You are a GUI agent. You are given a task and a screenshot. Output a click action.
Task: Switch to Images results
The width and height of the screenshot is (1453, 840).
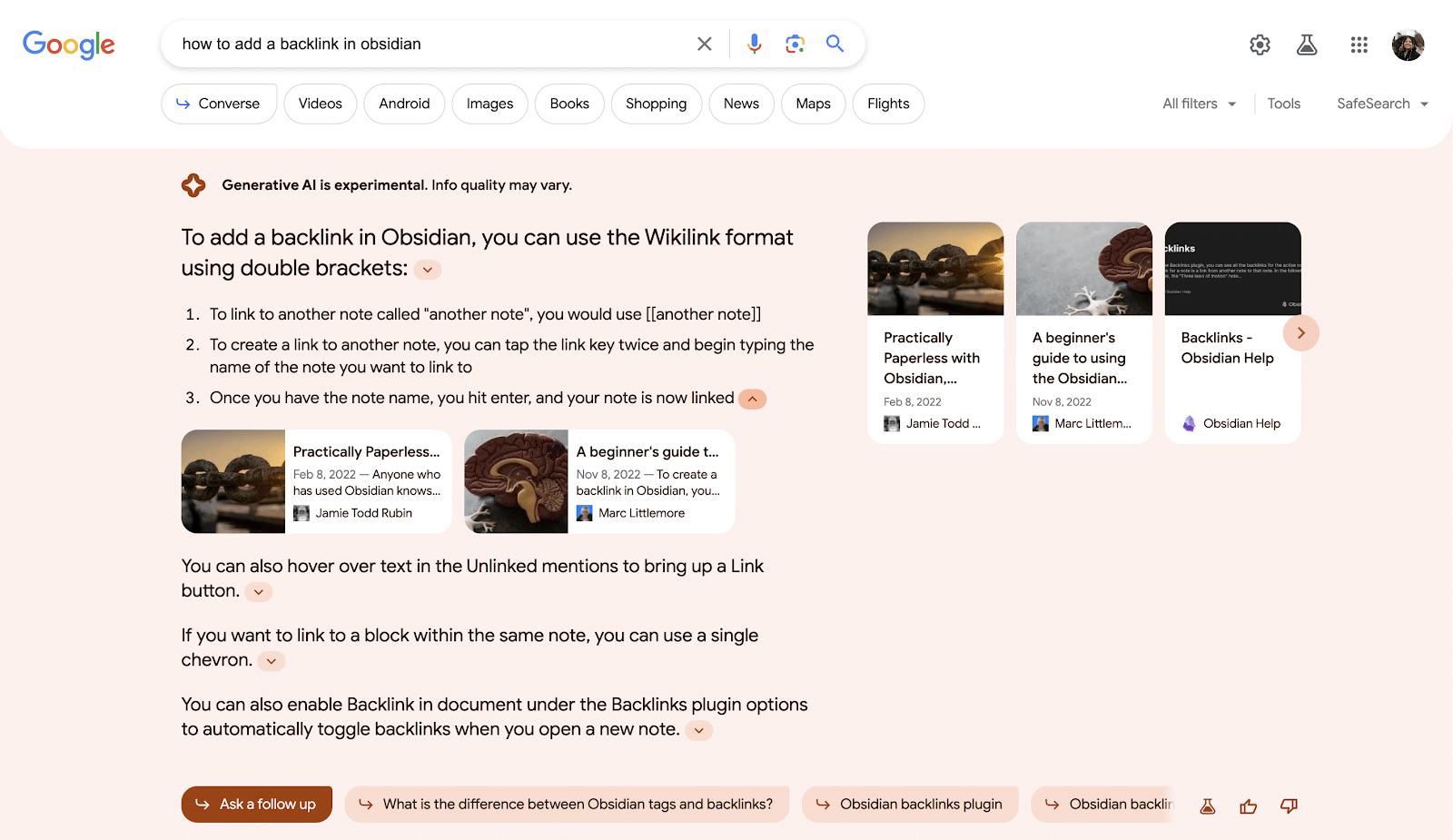[x=489, y=104]
